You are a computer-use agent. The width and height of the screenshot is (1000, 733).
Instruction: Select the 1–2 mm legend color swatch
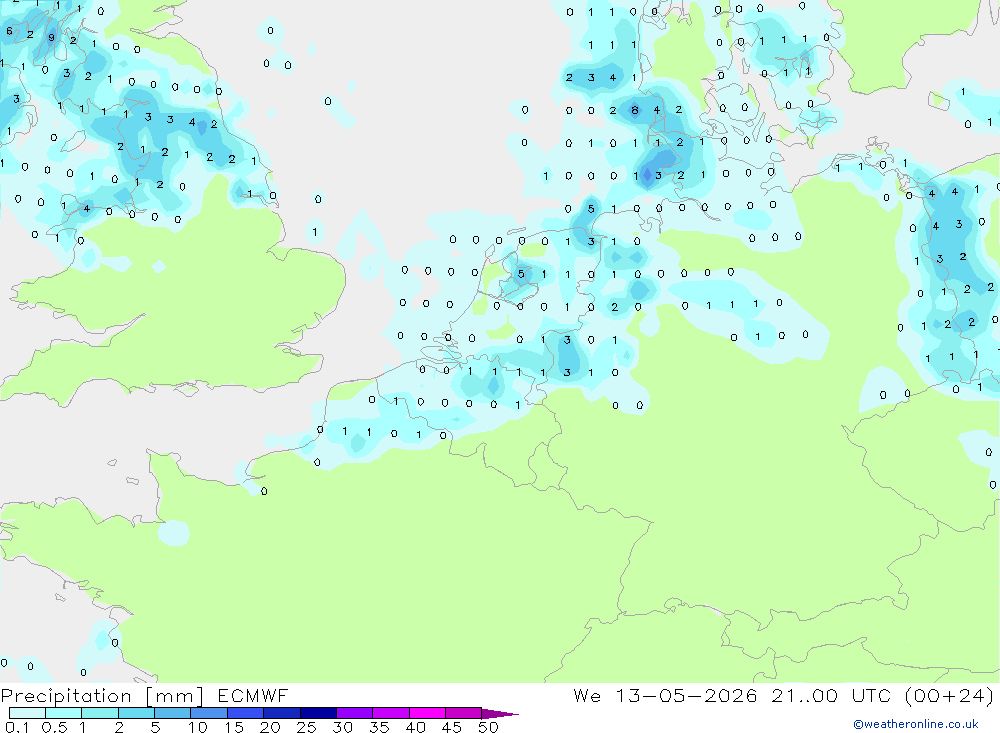point(99,713)
